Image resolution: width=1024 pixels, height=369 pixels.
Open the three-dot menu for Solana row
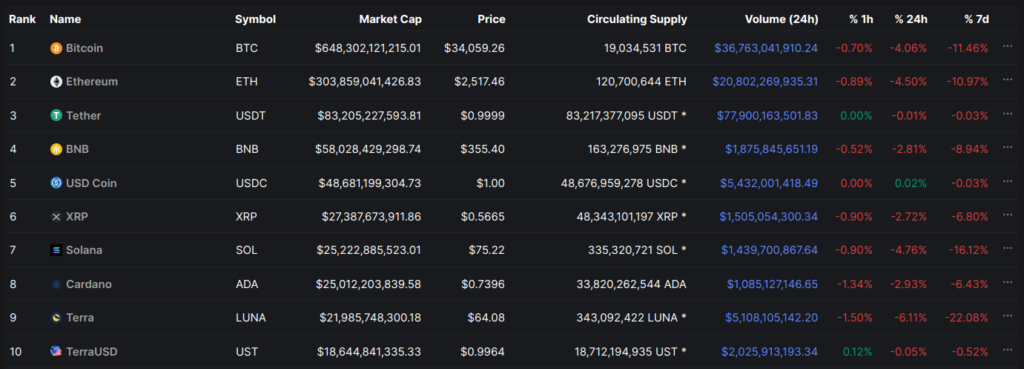[1007, 249]
